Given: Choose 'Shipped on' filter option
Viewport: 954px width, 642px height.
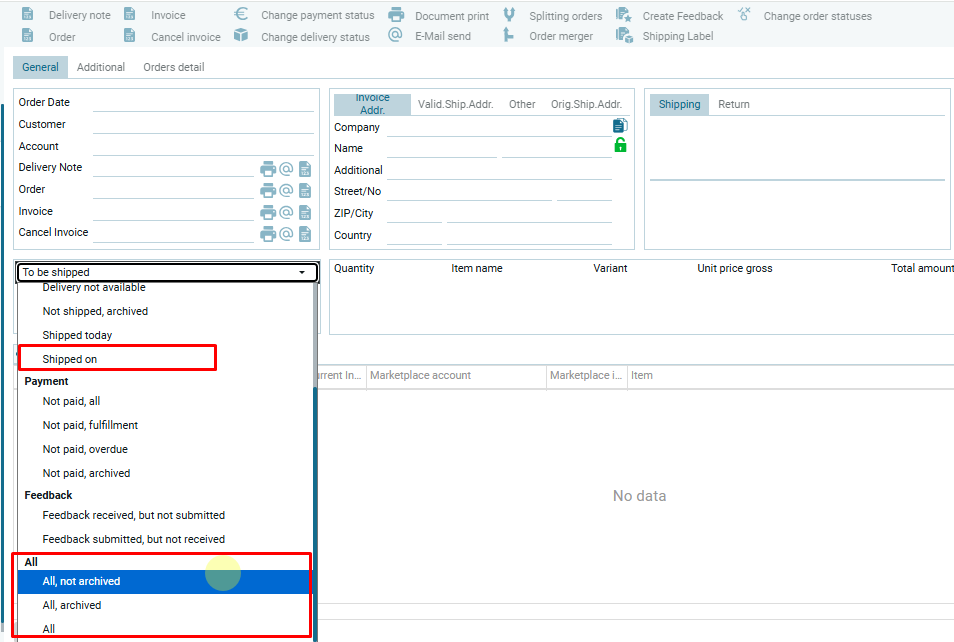Looking at the screenshot, I should click(70, 359).
